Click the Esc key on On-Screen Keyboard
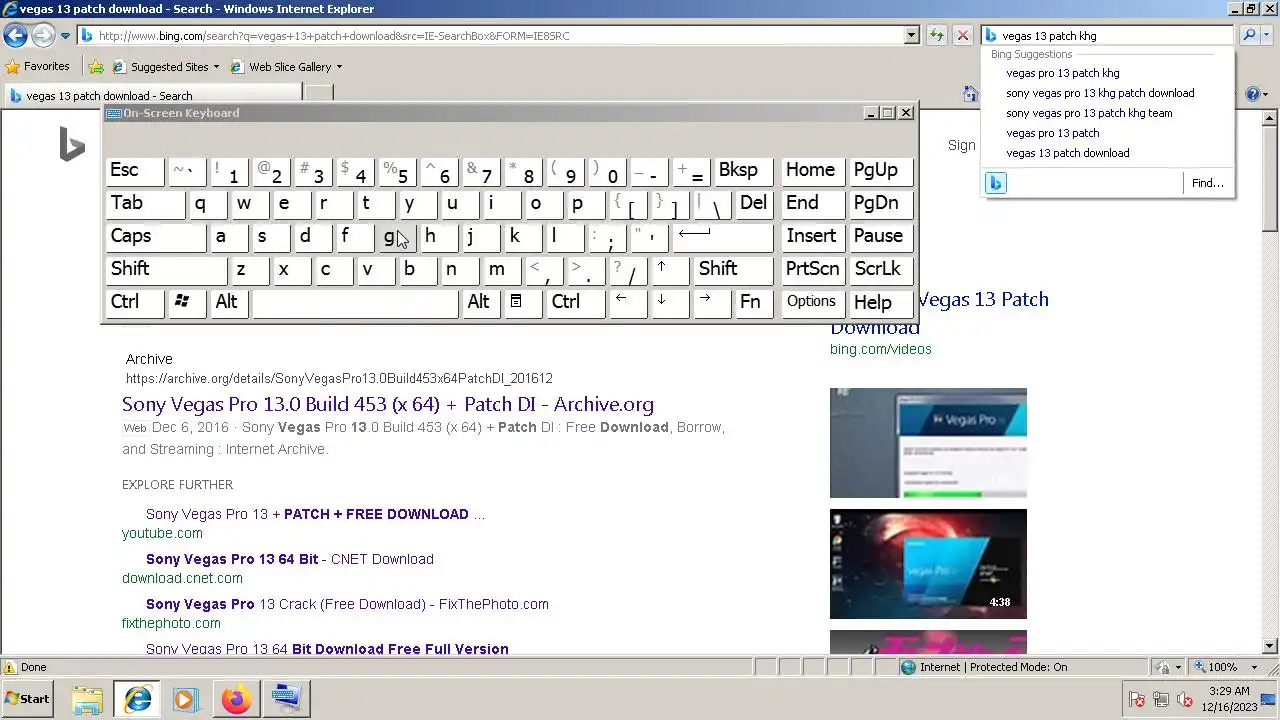The image size is (1280, 720). (135, 171)
